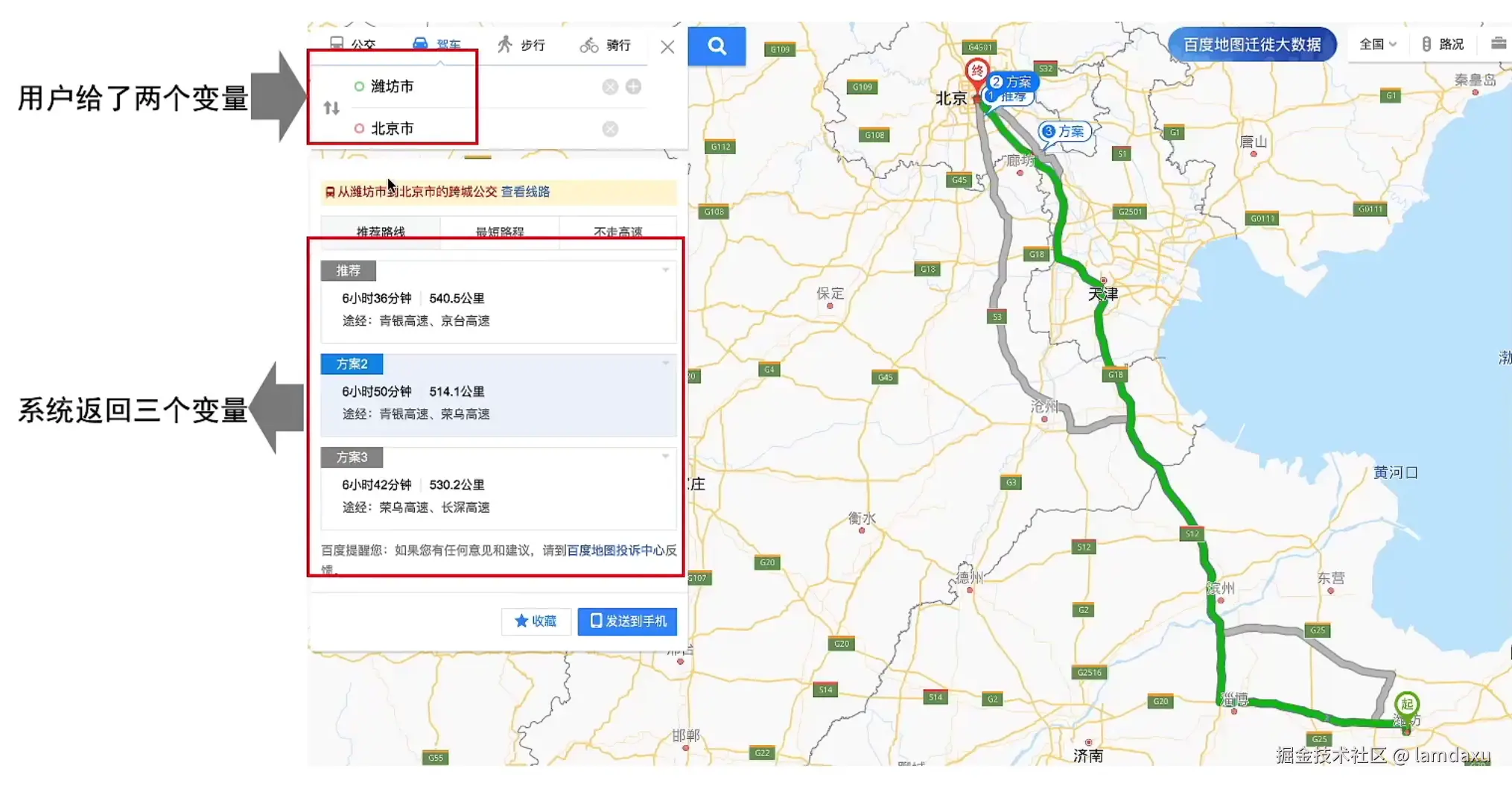Screen dimensions: 1512x786
Task: Select the 方案2 route option
Action: click(498, 394)
